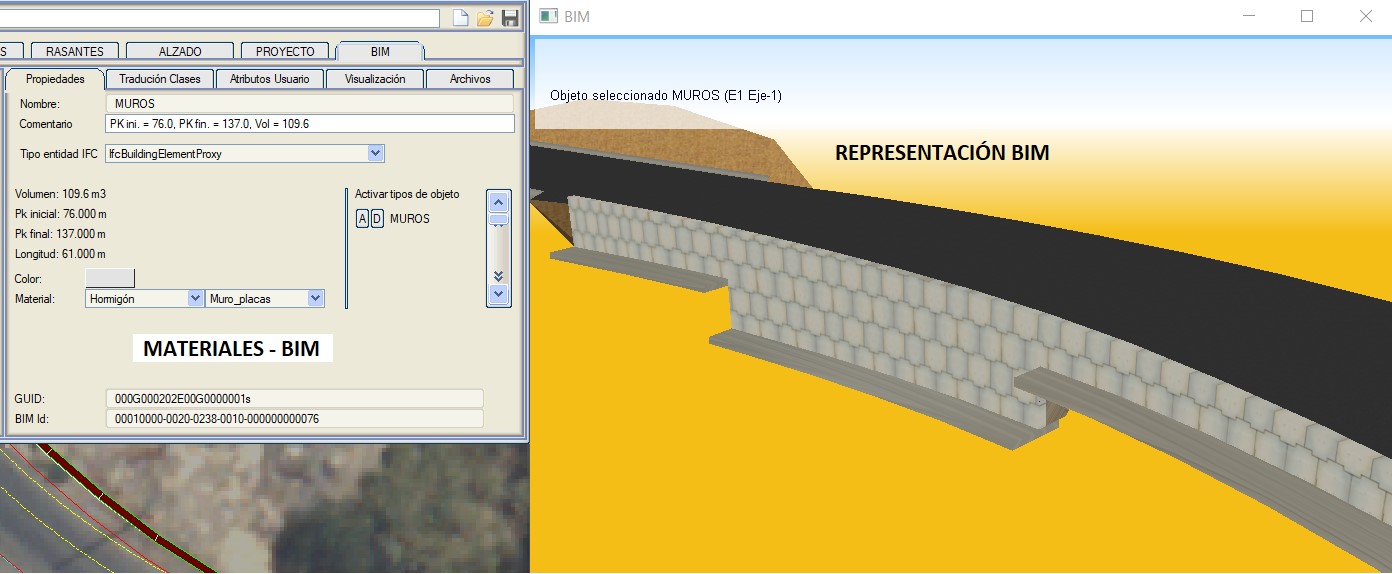Click the open folder icon

click(x=485, y=18)
